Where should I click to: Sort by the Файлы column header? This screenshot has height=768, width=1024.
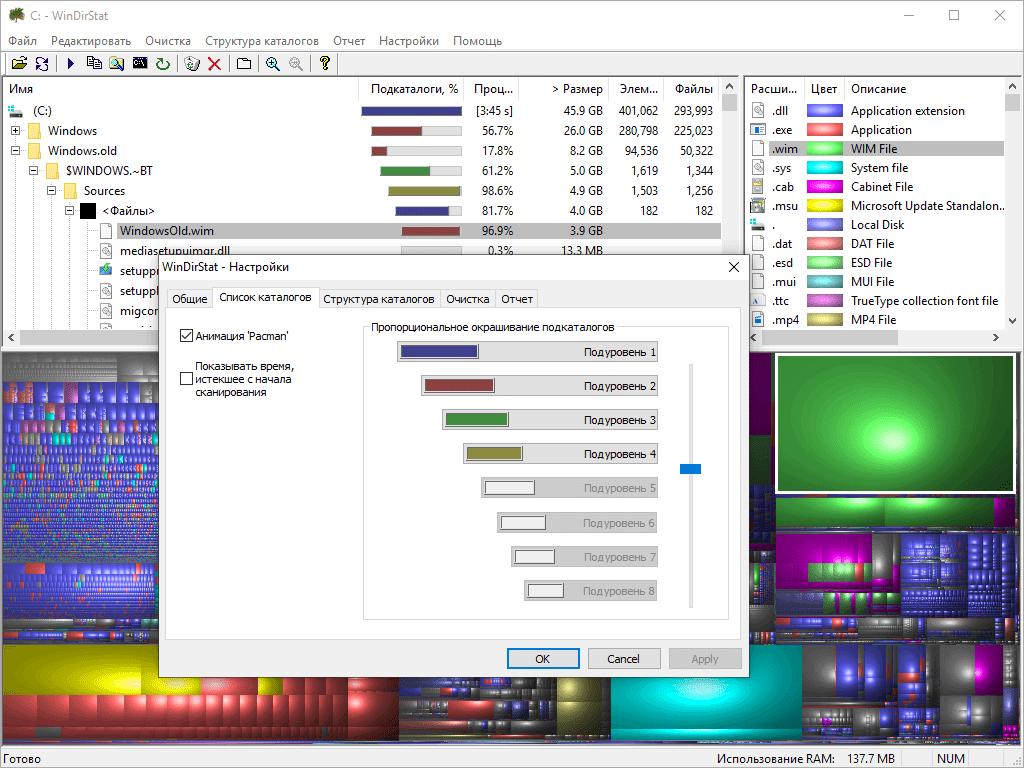pyautogui.click(x=693, y=89)
